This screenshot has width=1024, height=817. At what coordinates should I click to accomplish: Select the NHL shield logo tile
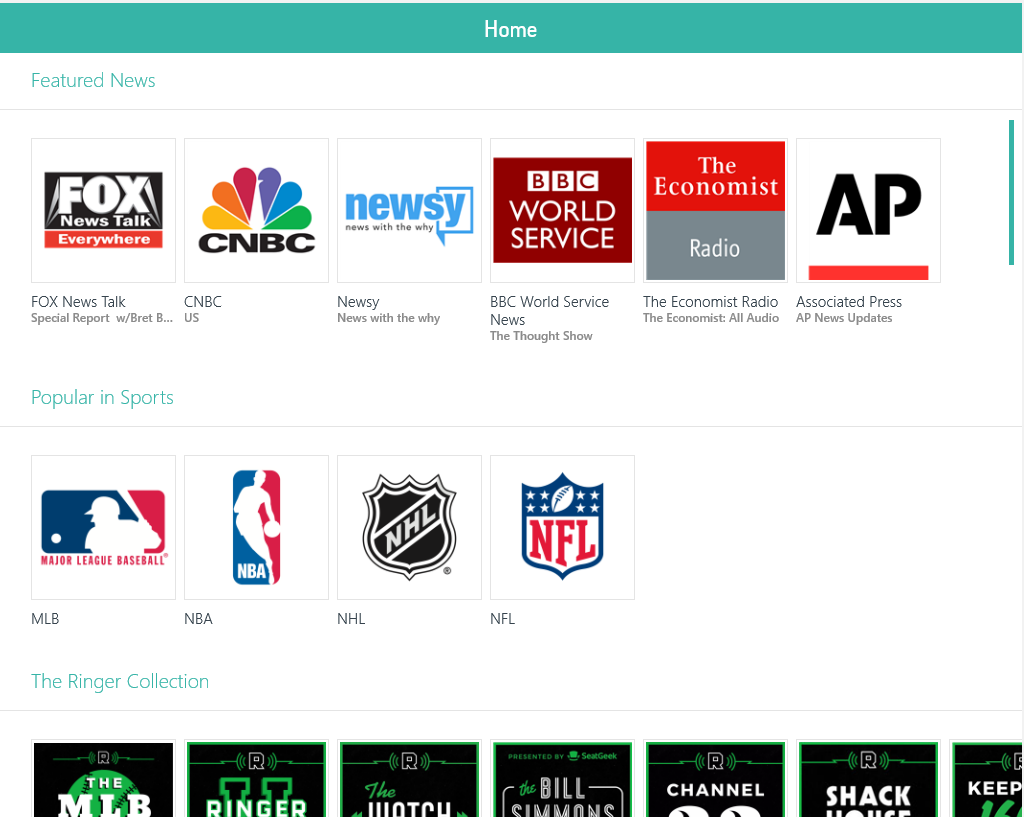[409, 528]
